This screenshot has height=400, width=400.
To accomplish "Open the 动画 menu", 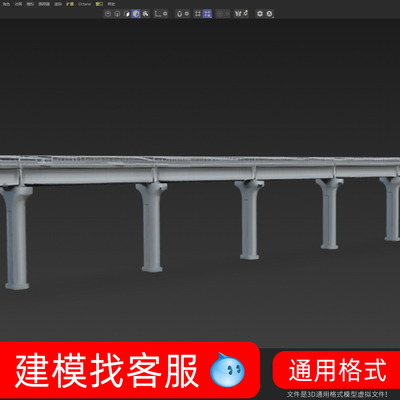I will coord(18,4).
